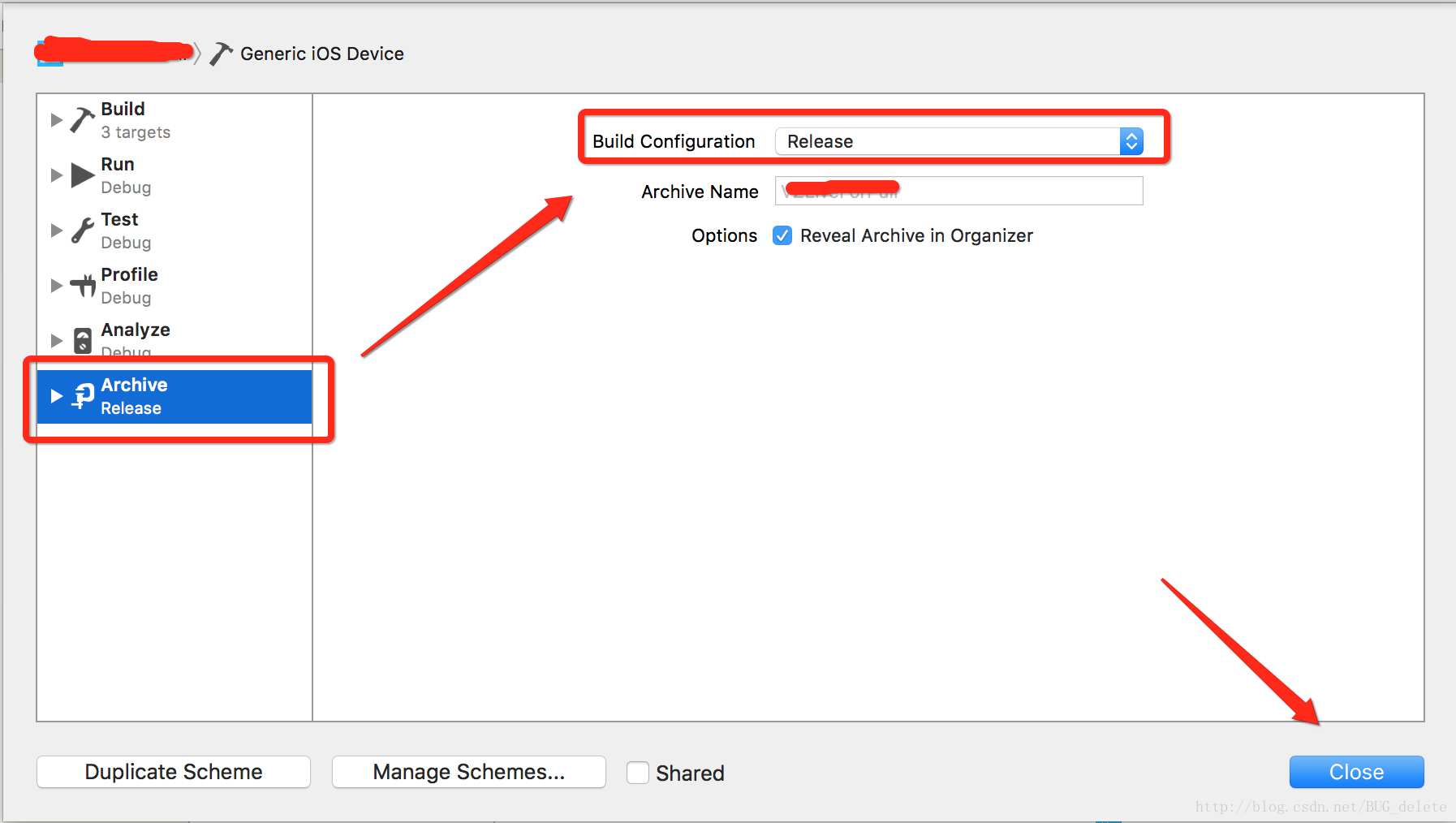Expand the Build action disclosure triangle

click(56, 120)
